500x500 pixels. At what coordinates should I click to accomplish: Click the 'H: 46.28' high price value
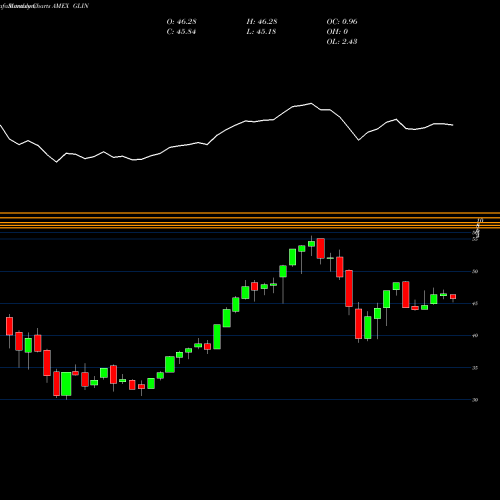262,22
